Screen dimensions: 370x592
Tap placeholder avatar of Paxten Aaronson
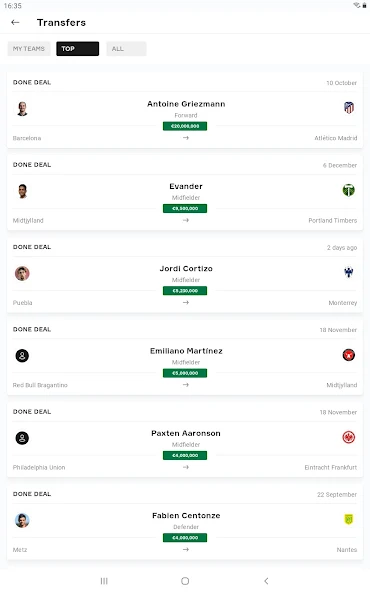(22, 438)
